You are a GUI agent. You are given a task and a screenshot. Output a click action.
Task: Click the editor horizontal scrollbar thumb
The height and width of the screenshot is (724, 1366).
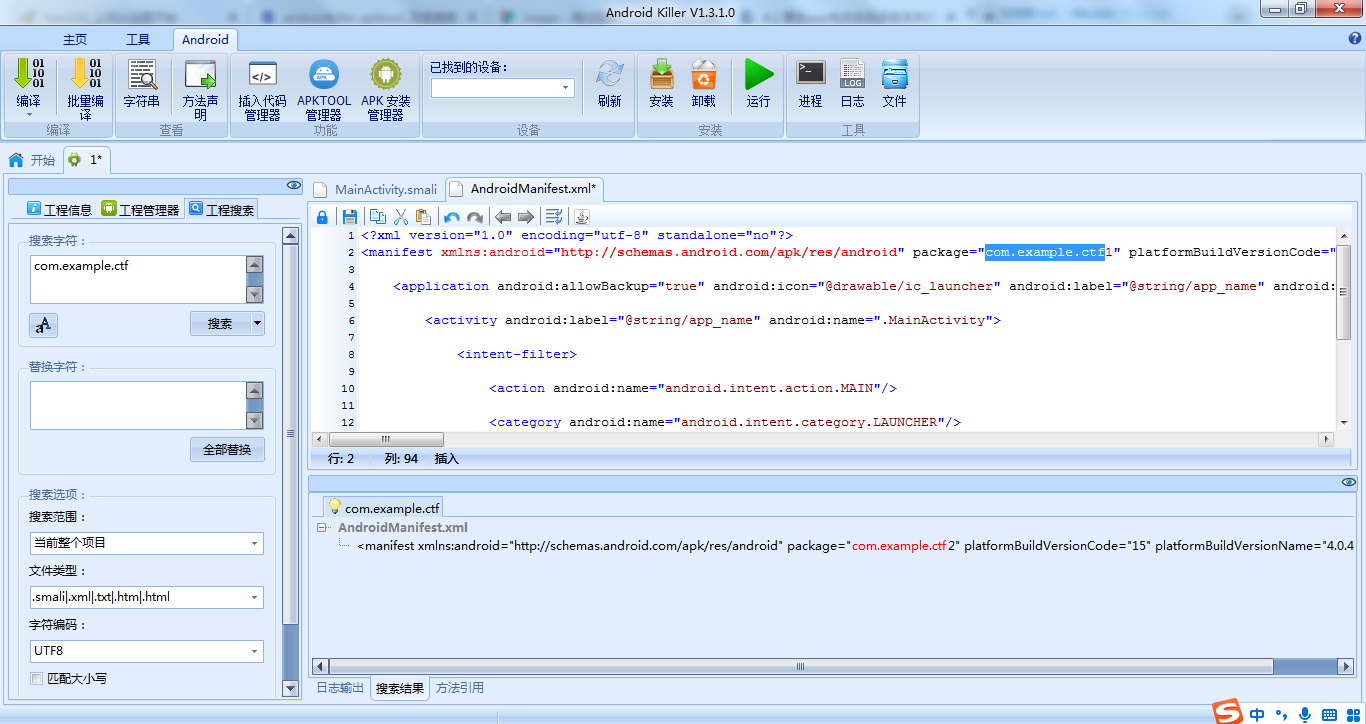(386, 439)
